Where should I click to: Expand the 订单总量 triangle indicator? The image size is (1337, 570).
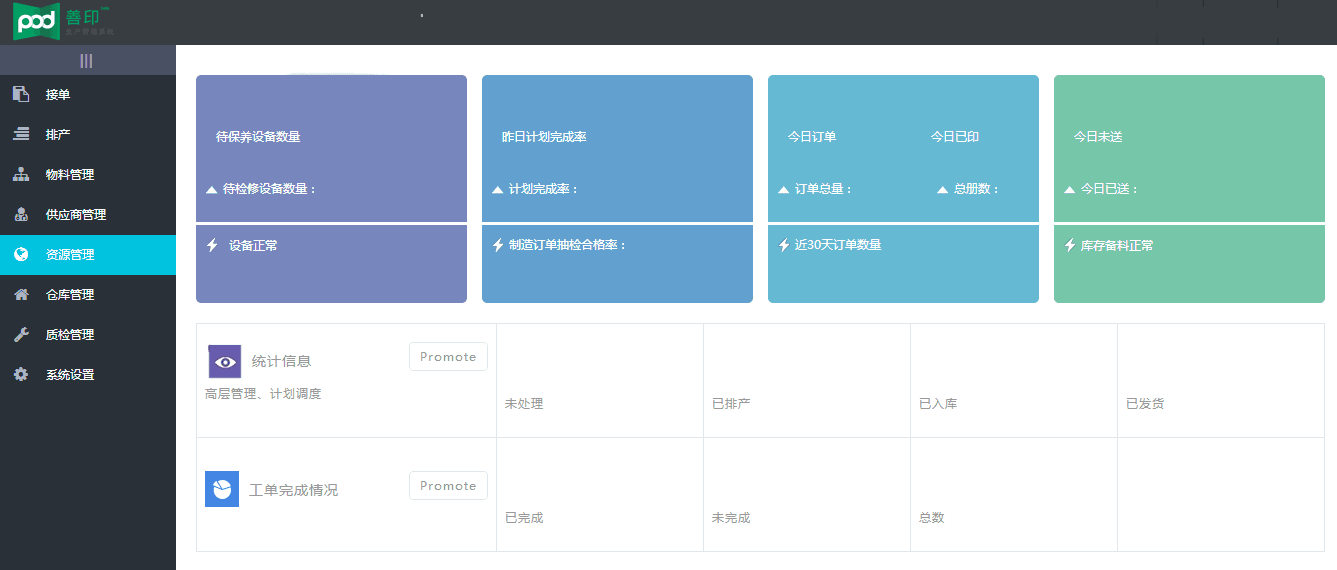click(x=783, y=189)
